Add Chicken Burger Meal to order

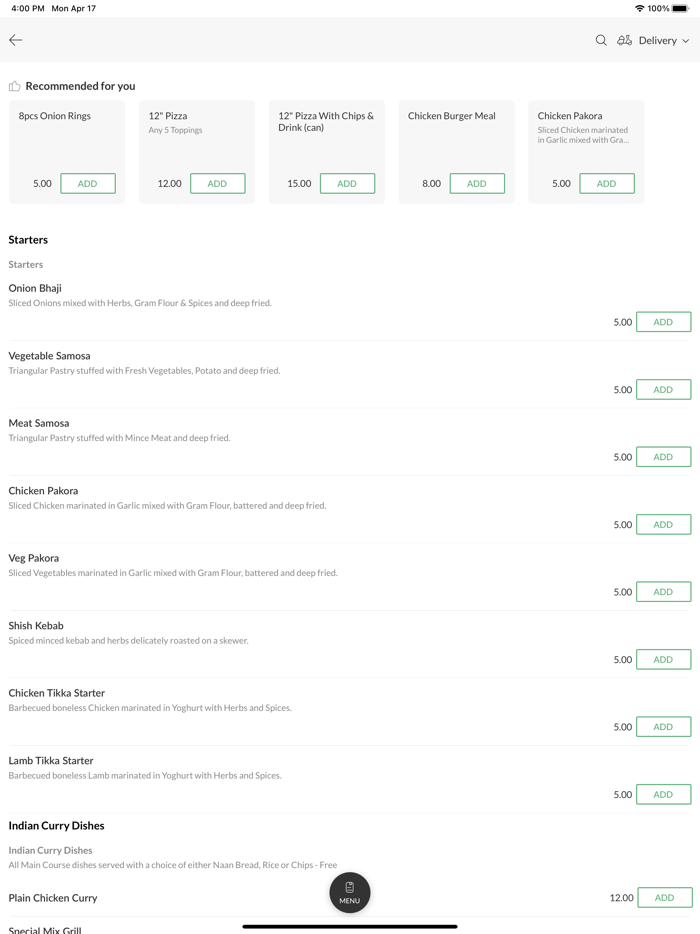click(477, 183)
